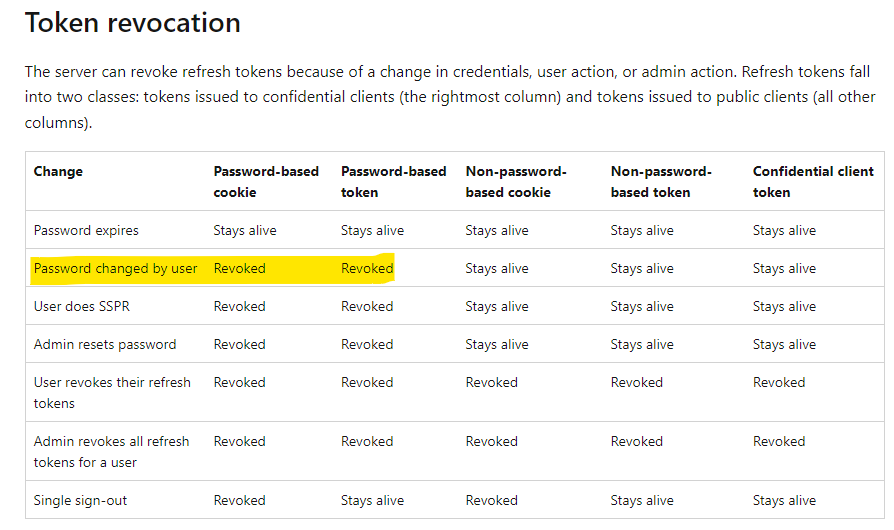894x530 pixels.
Task: Click the Password-based cookie column header
Action: (x=264, y=181)
